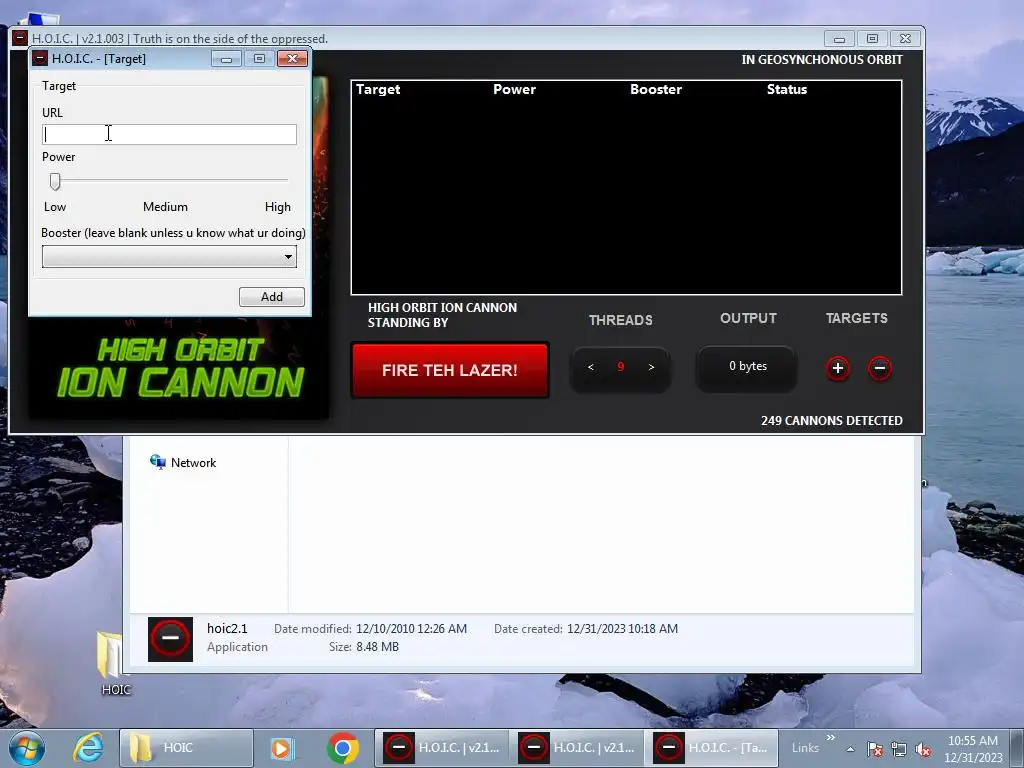Click the Size value 8.48 MB
The height and width of the screenshot is (768, 1024).
[377, 647]
